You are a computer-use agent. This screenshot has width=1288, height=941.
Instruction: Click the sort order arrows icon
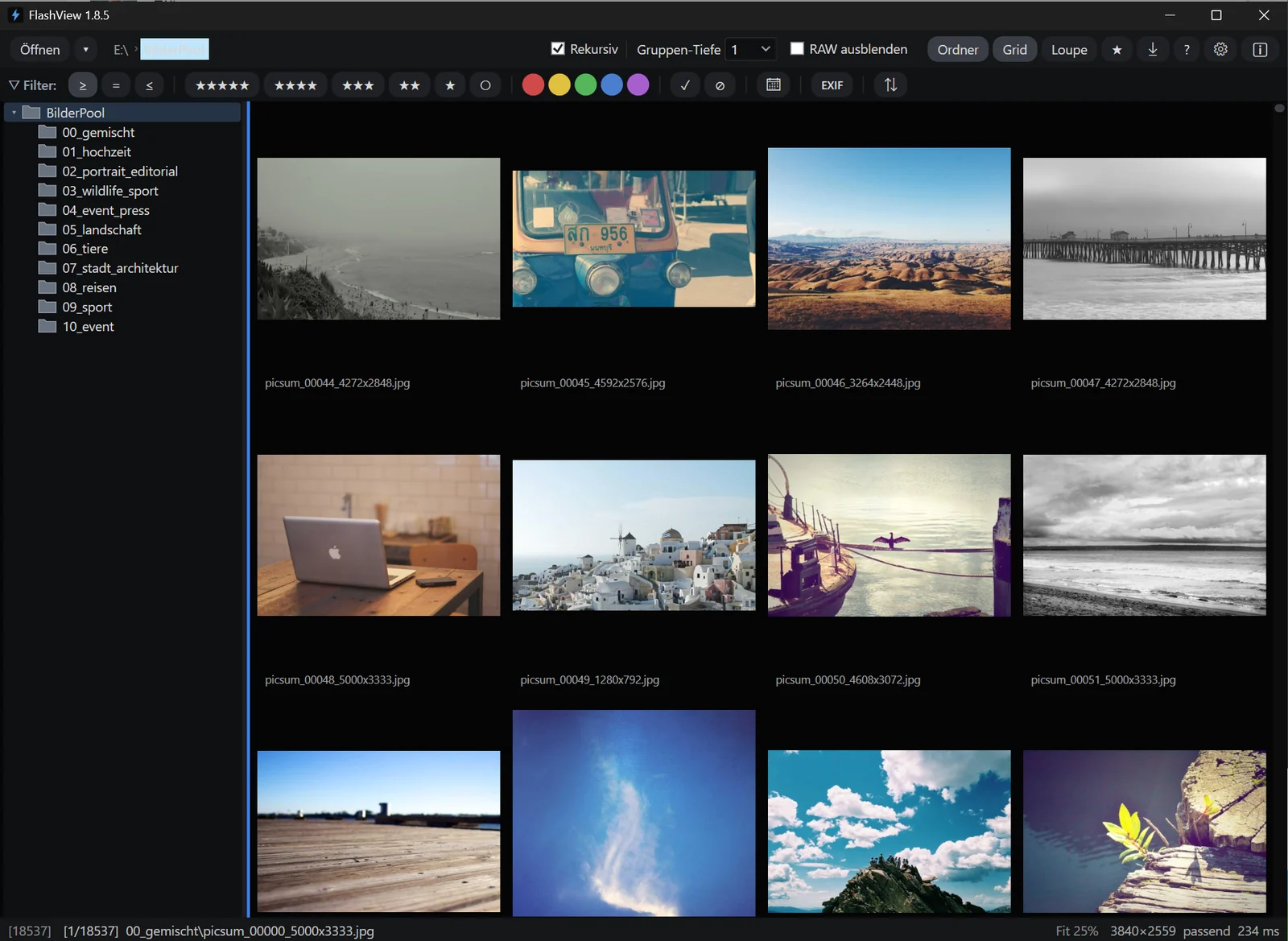(x=890, y=85)
